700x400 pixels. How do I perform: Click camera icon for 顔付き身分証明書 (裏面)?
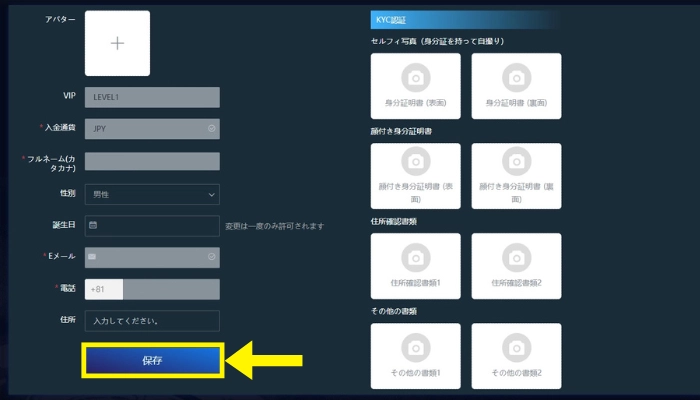coord(516,162)
